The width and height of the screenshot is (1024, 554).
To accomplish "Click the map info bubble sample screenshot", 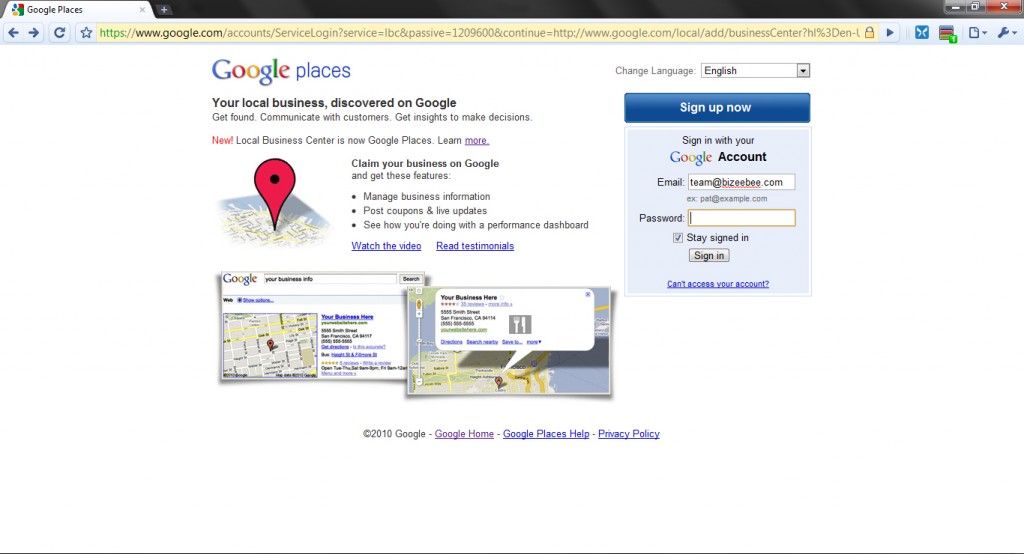I will point(509,340).
